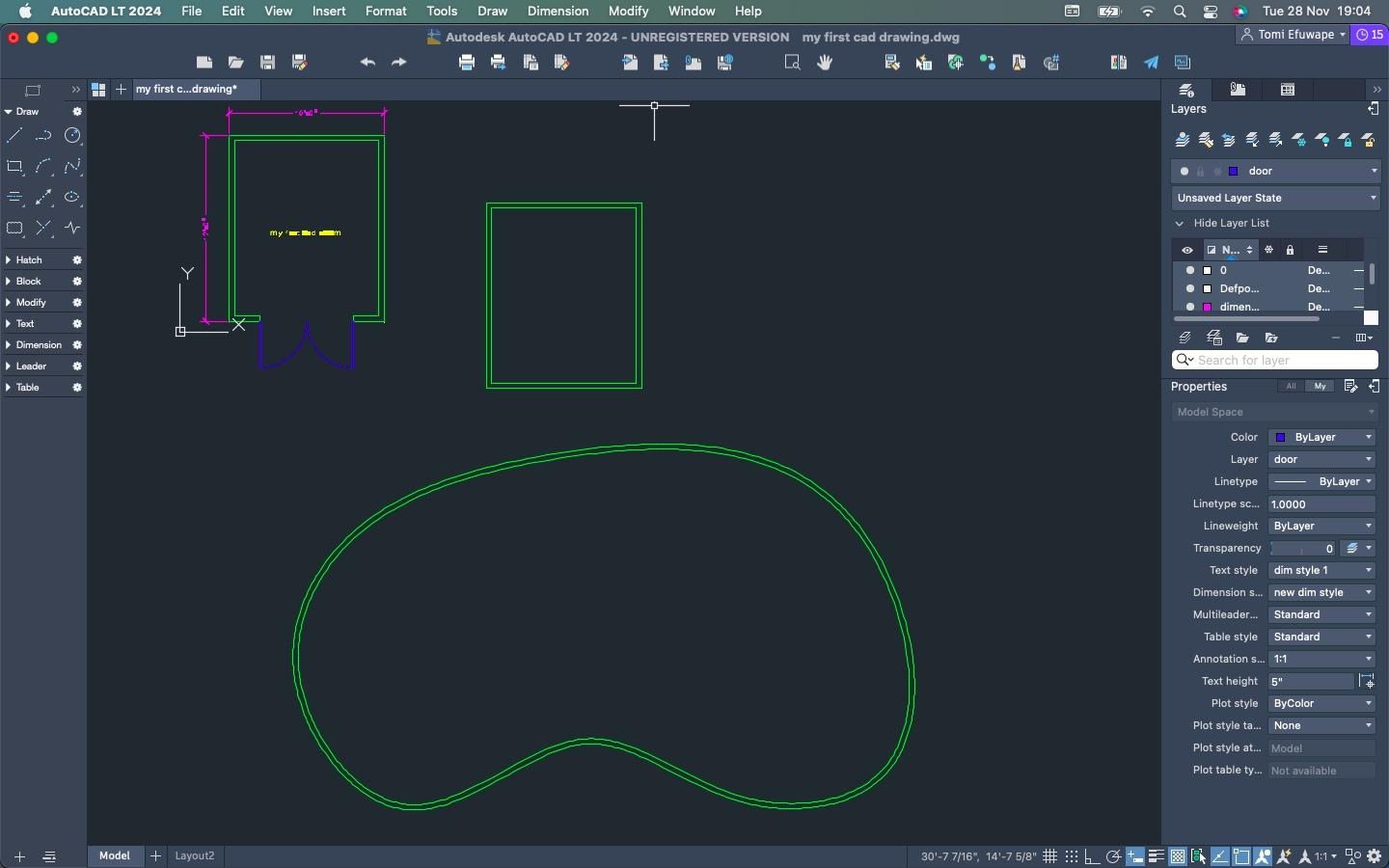This screenshot has width=1389, height=868.
Task: Add a new layout with plus button
Action: click(x=154, y=856)
